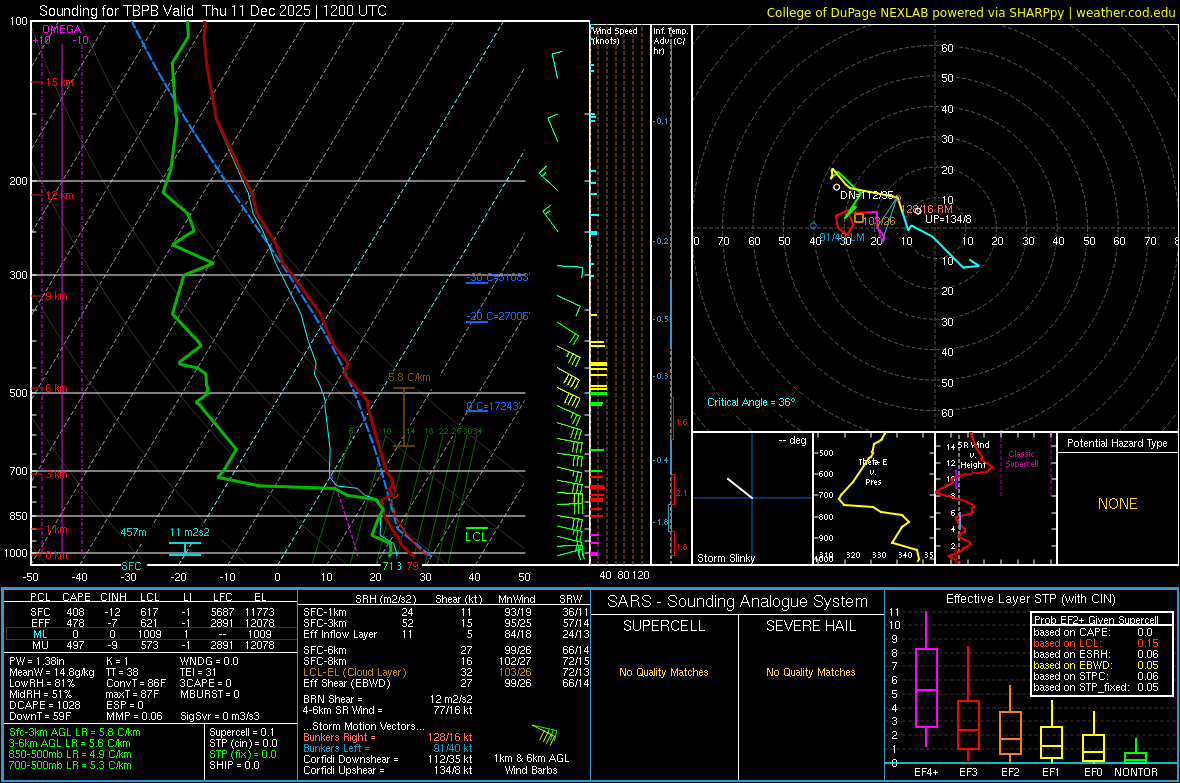Click the Sfc-3km AGL LR = 5.8 C/km line
The height and width of the screenshot is (783, 1180).
[x=75, y=732]
